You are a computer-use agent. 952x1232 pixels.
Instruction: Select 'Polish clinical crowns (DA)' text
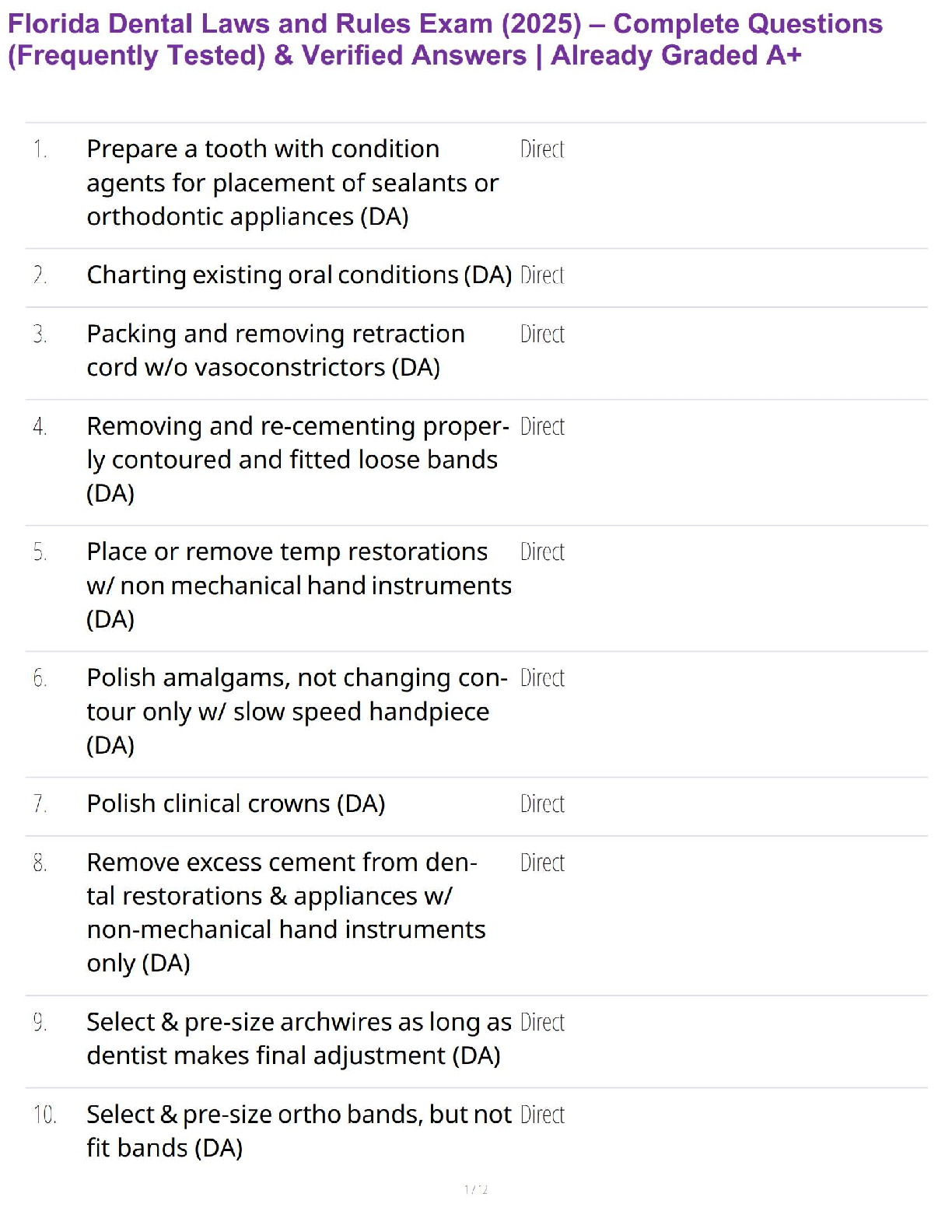click(236, 803)
